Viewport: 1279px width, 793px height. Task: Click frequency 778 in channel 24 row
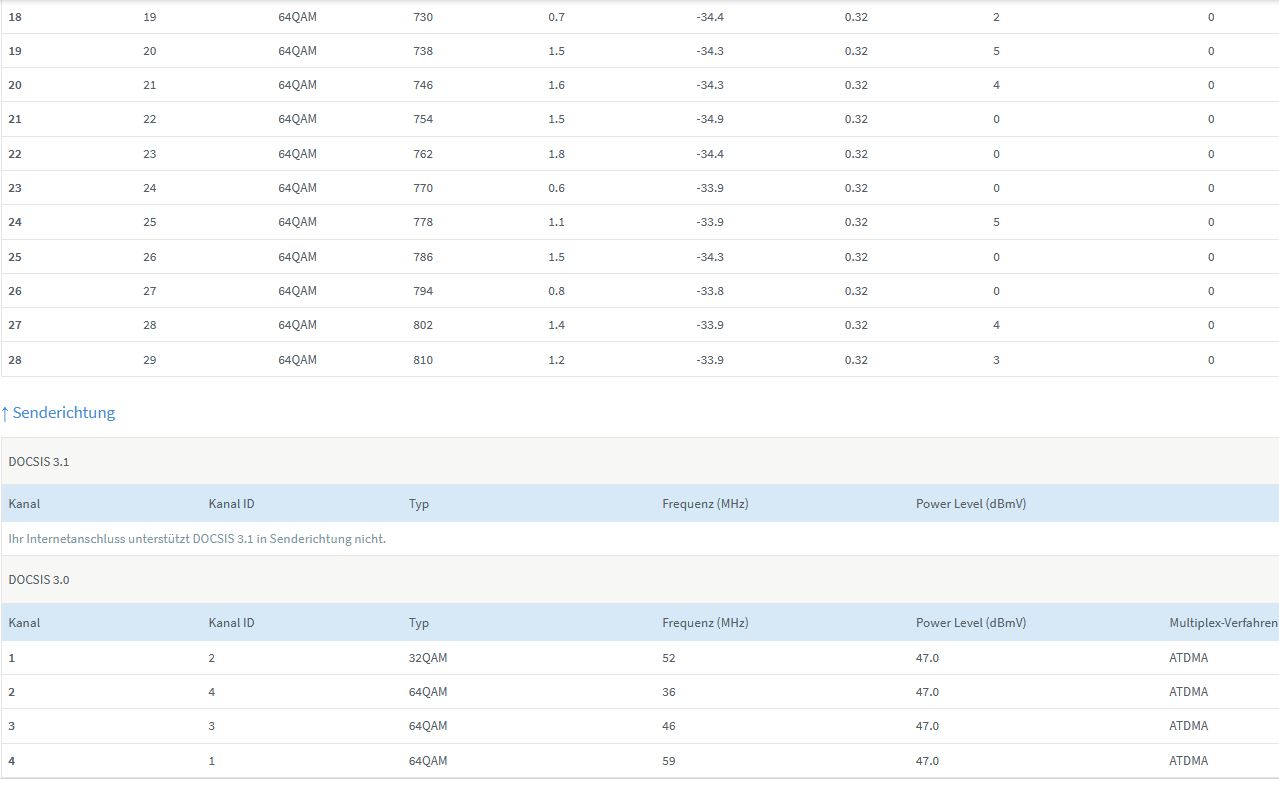coord(423,222)
